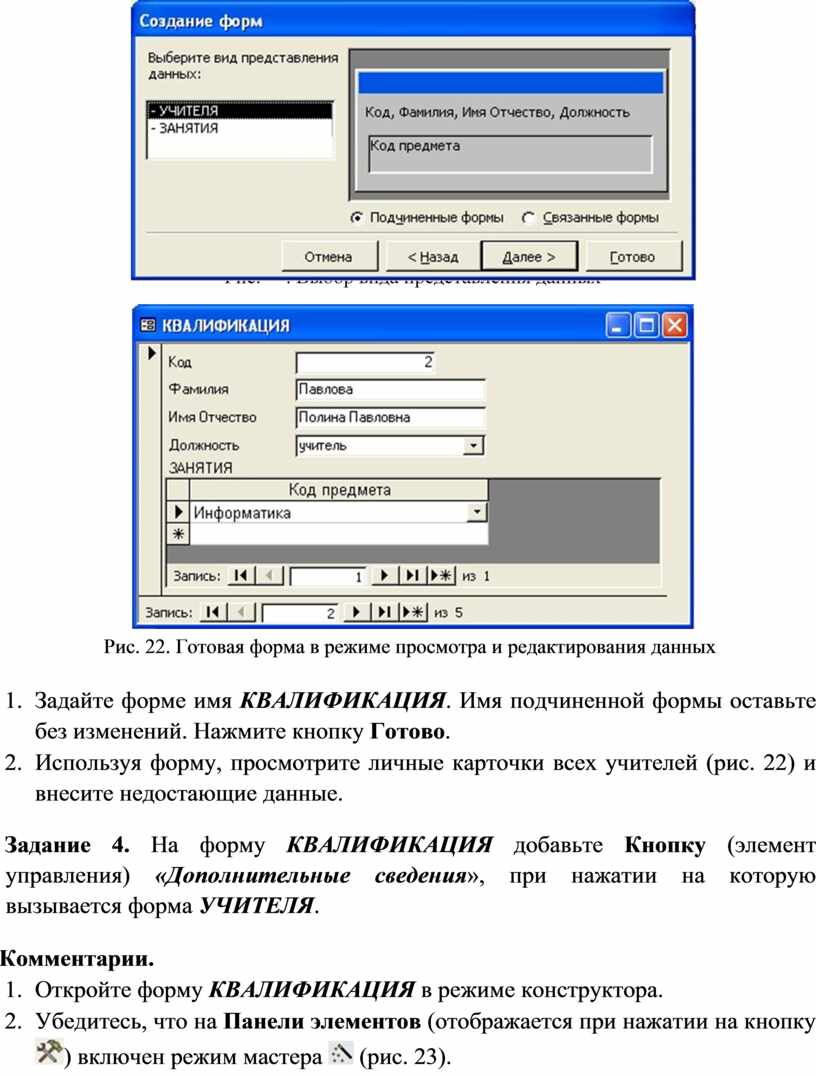The width and height of the screenshot is (816, 1076).
Task: Click the Фамилия field with Павлова
Action: point(390,389)
